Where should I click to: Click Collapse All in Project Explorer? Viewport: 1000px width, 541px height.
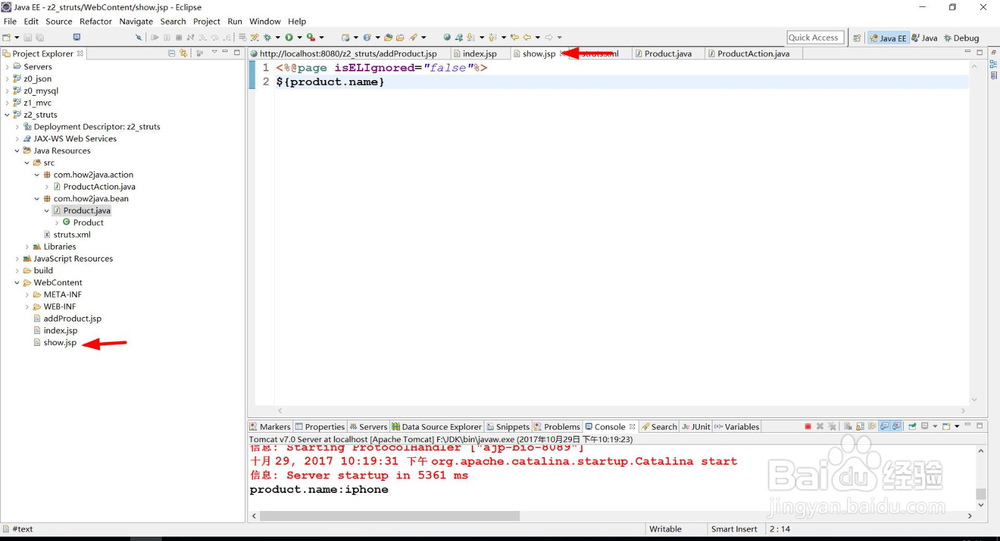pos(172,53)
